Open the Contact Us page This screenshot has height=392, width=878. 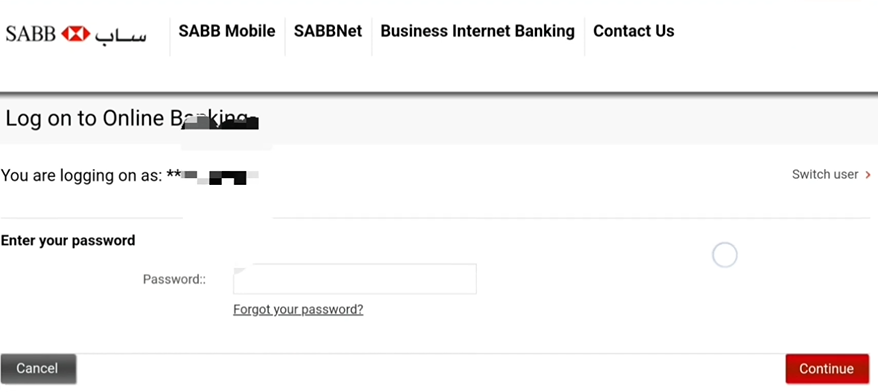click(x=633, y=31)
